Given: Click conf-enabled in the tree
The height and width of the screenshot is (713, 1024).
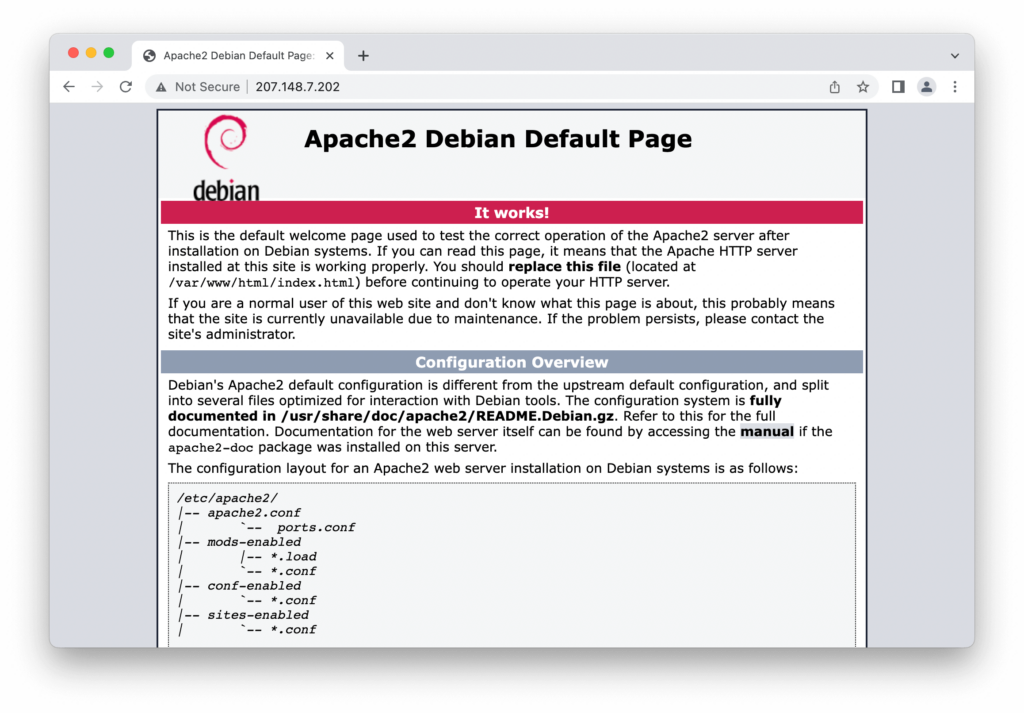Looking at the screenshot, I should (x=254, y=586).
